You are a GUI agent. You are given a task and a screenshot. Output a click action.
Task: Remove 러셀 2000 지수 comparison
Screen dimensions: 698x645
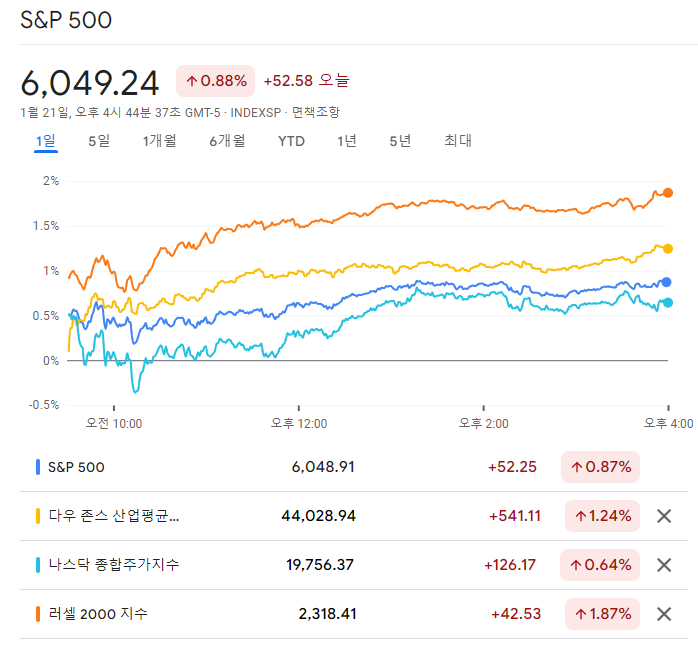point(664,614)
